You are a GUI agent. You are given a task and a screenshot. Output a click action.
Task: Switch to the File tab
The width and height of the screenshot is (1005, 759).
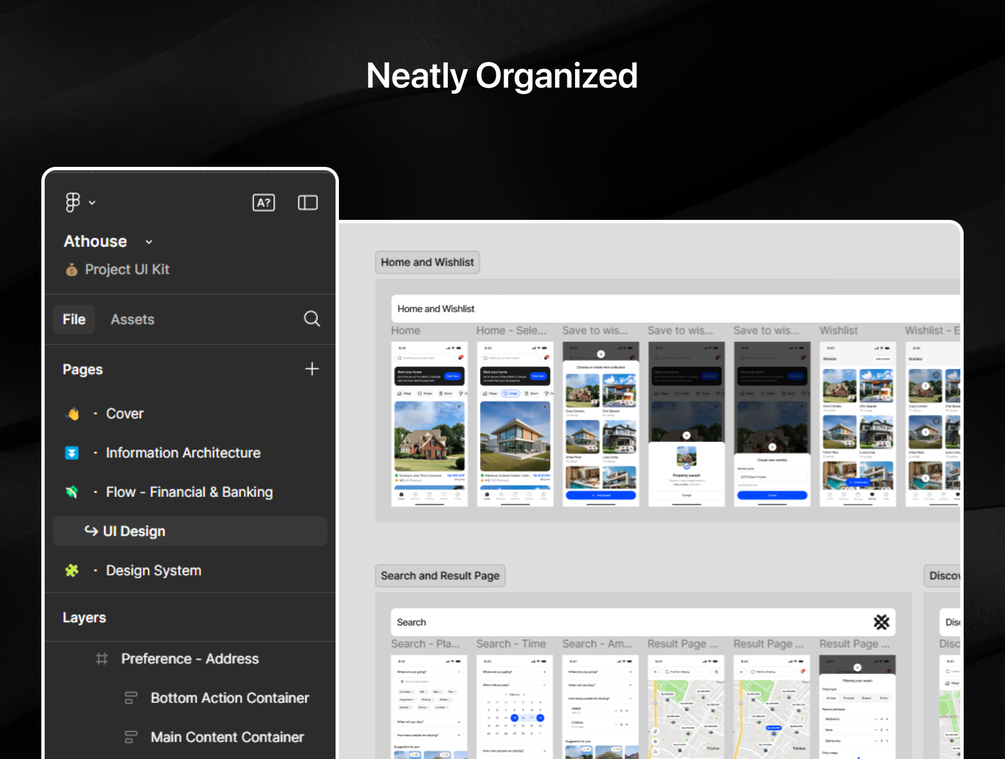74,319
